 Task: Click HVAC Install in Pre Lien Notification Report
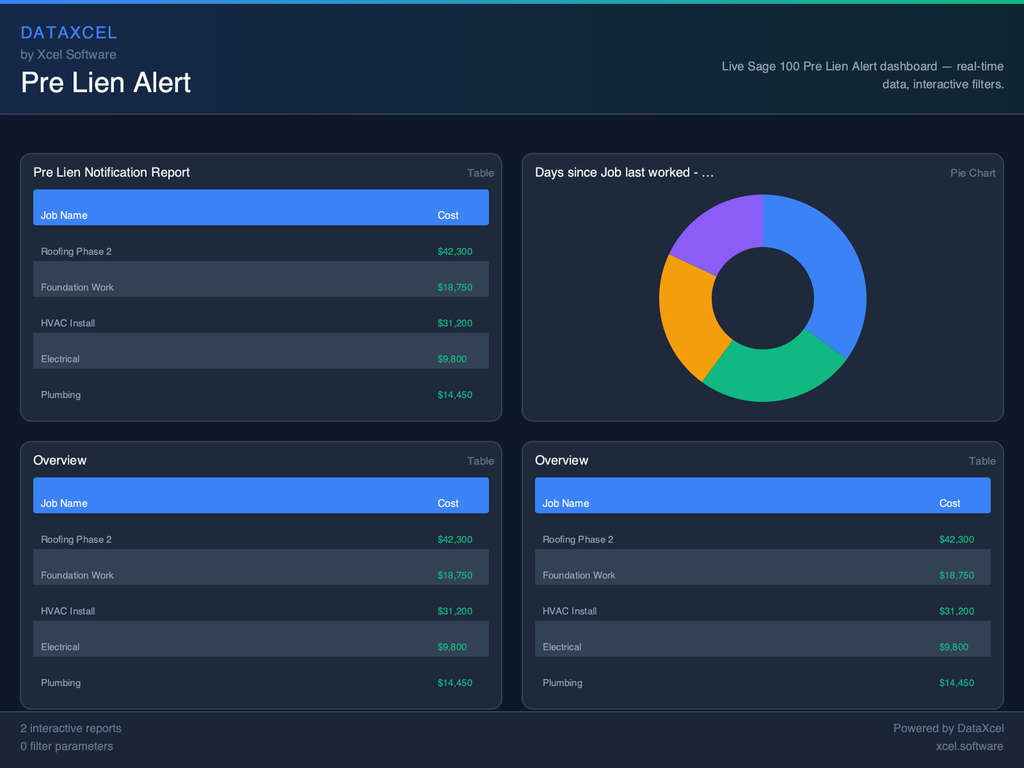pyautogui.click(x=68, y=323)
